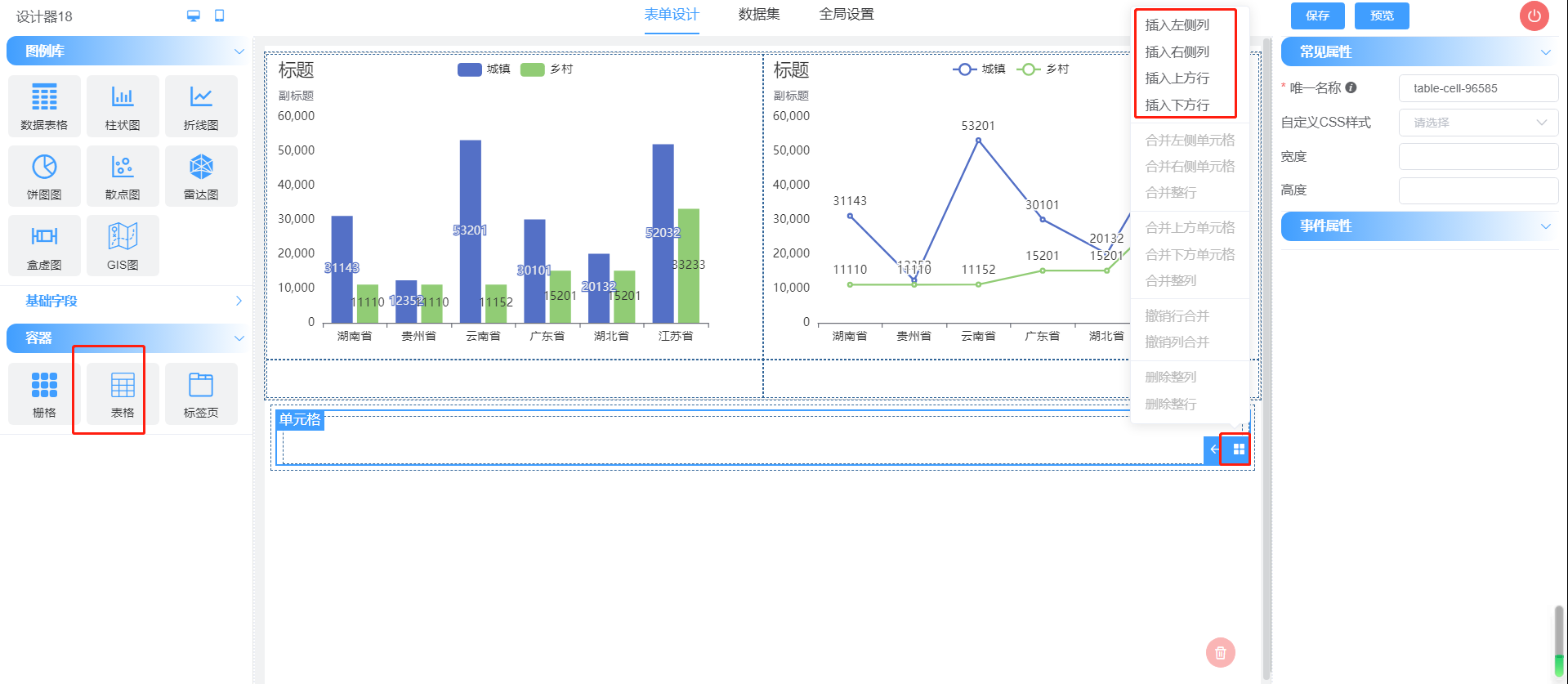
Task: Click the red trash delete icon
Action: (1221, 652)
